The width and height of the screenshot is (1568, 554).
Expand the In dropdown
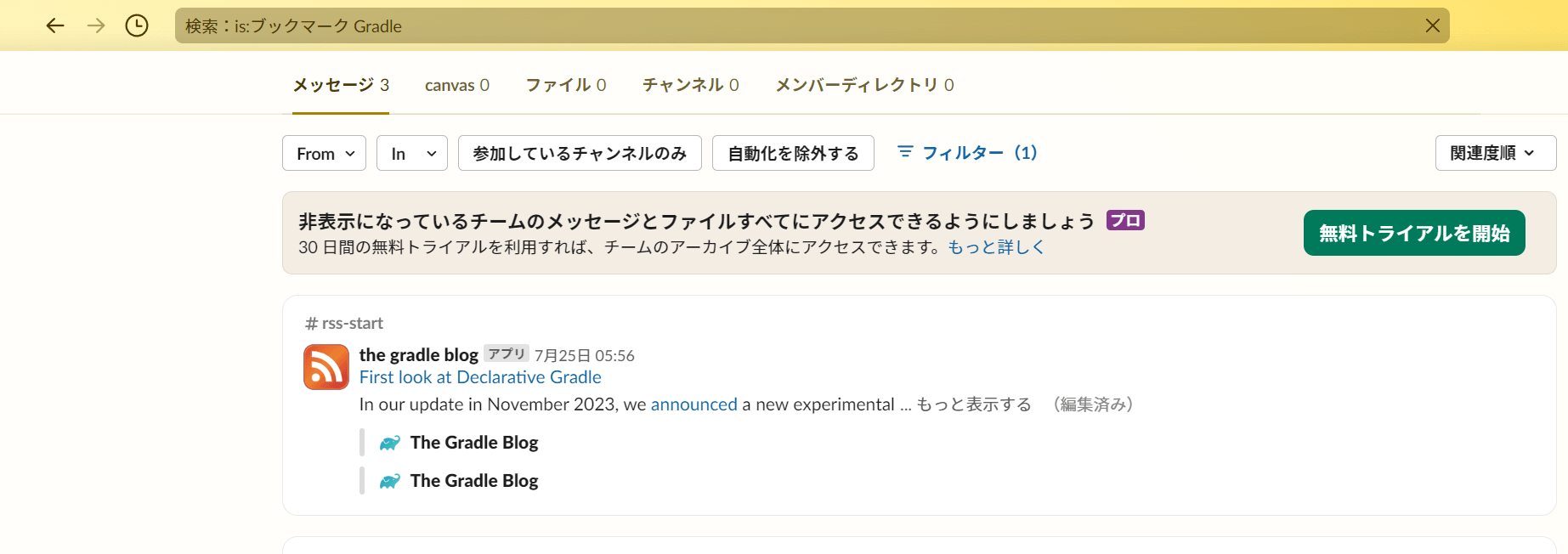tap(412, 153)
